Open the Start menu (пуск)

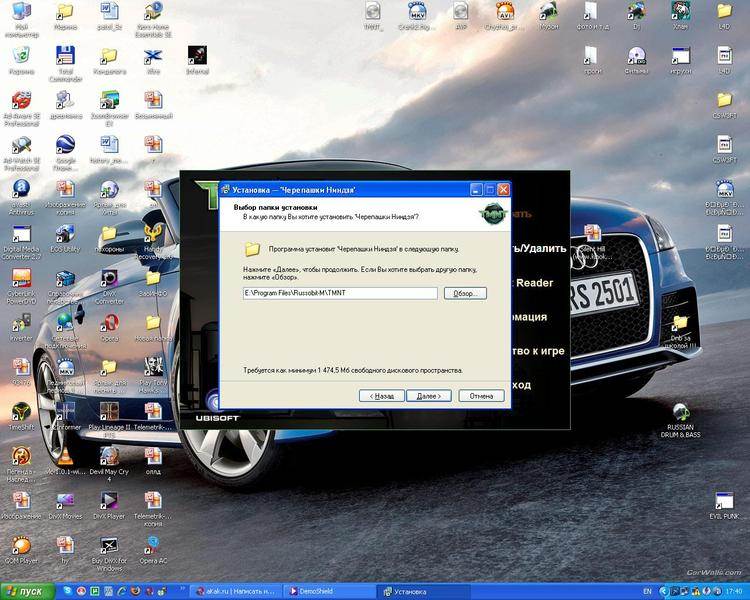click(x=28, y=591)
